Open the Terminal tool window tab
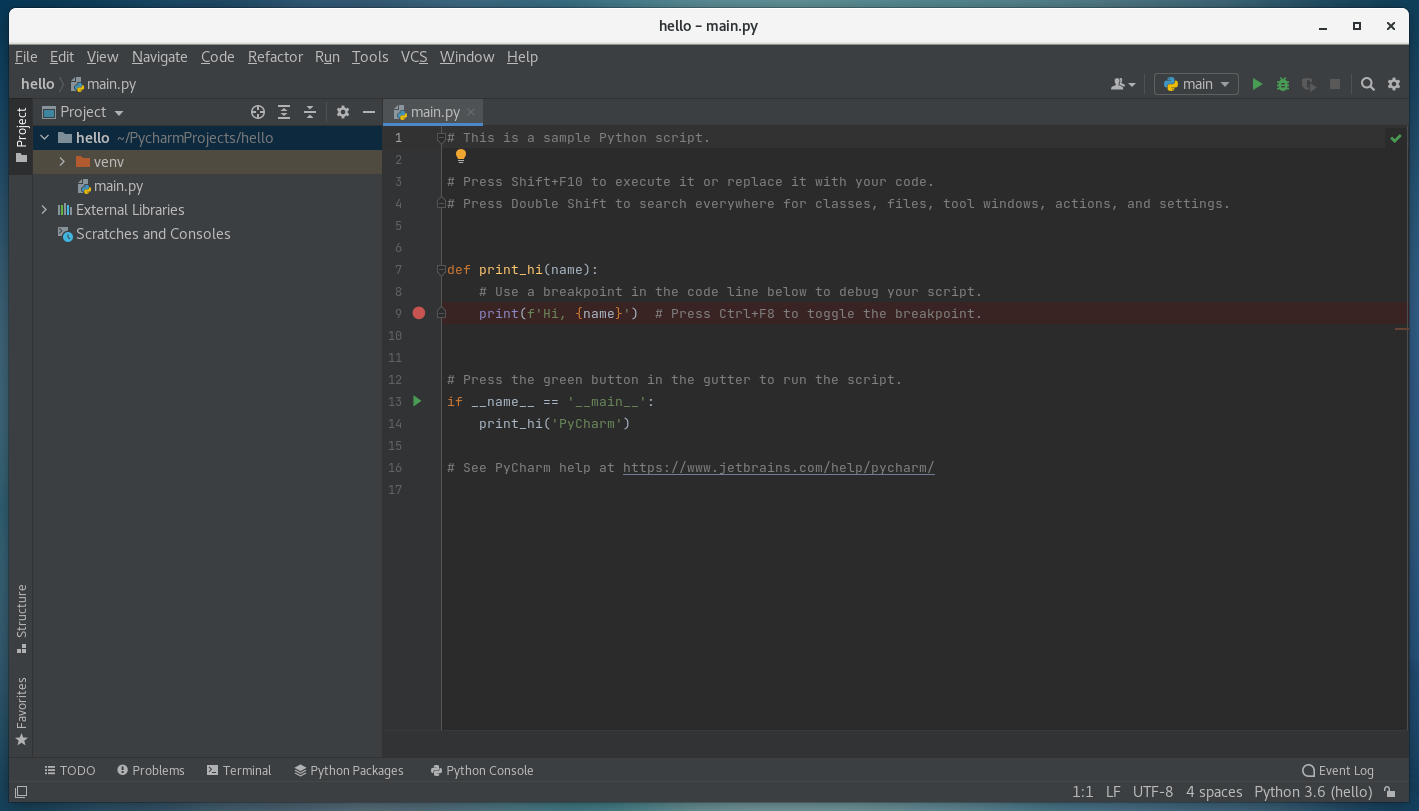The image size is (1419, 811). 239,770
